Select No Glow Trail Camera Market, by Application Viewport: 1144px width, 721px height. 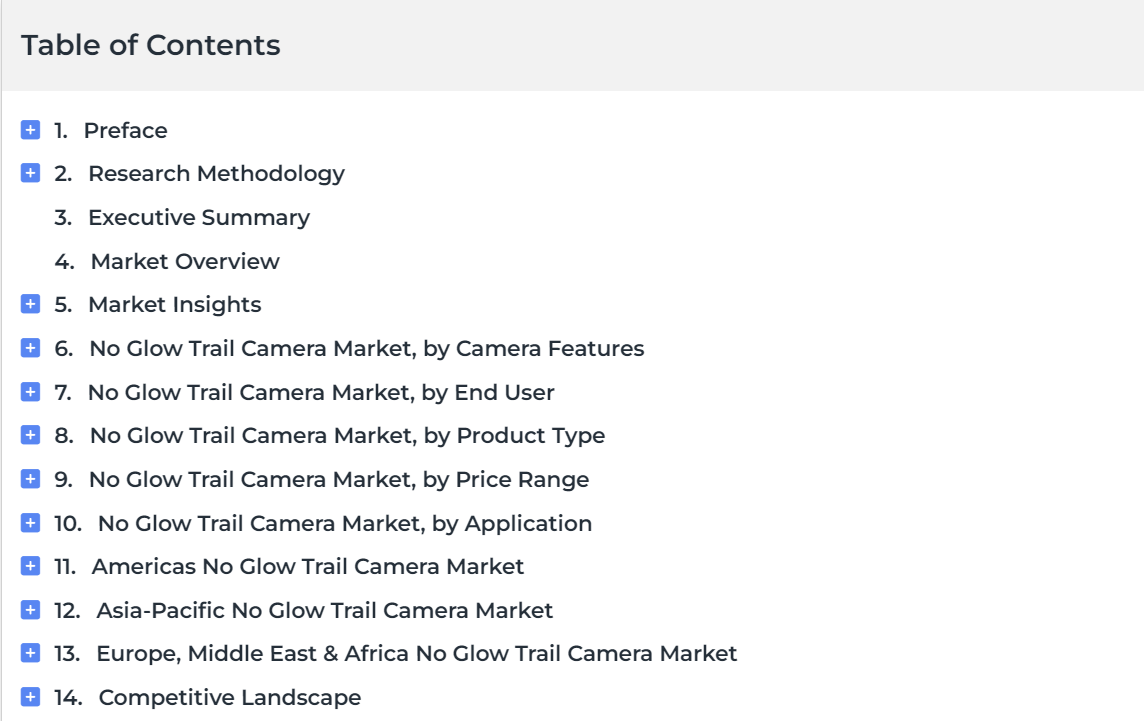click(345, 523)
